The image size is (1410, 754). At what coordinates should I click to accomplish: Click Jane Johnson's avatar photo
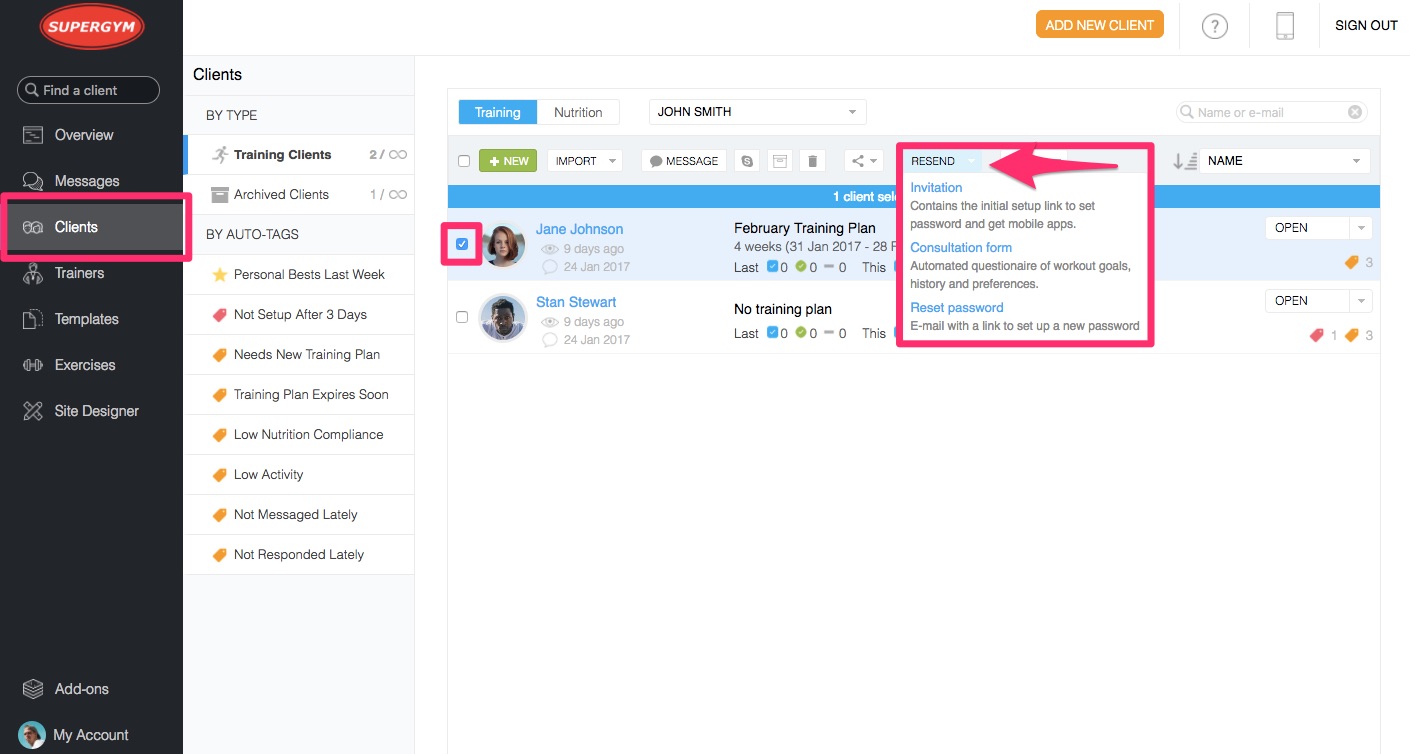pyautogui.click(x=503, y=245)
